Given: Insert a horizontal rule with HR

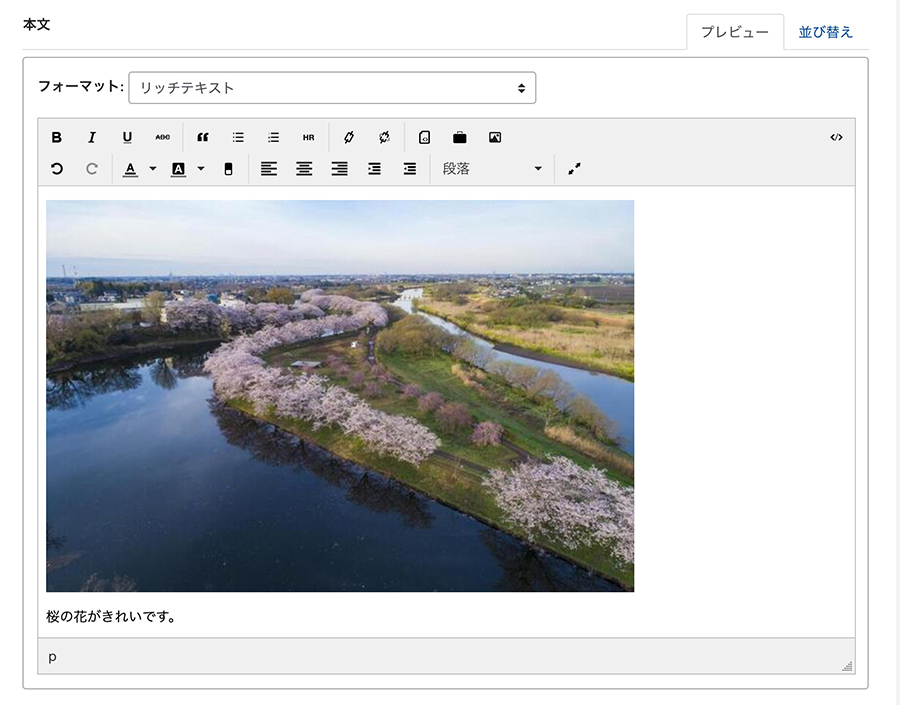Looking at the screenshot, I should (309, 137).
